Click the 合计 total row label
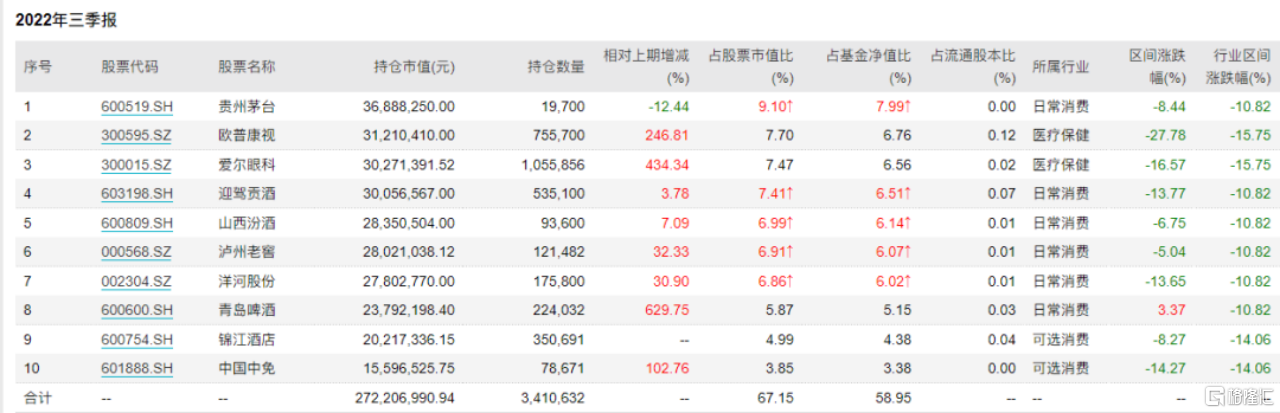This screenshot has height=413, width=1280. [x=38, y=398]
